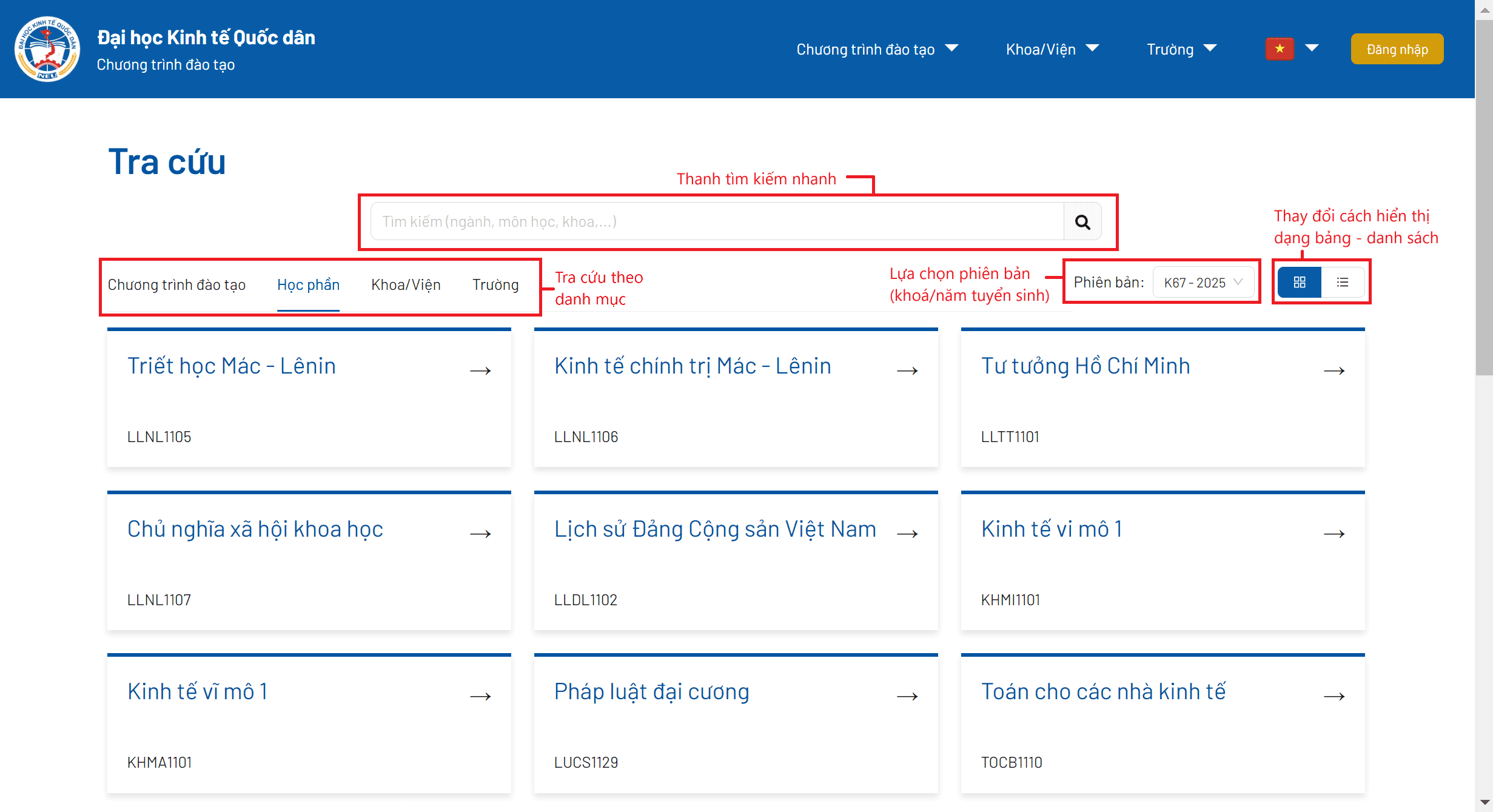Viewport: 1493px width, 812px height.
Task: Click course code LLNL1105
Action: point(159,437)
